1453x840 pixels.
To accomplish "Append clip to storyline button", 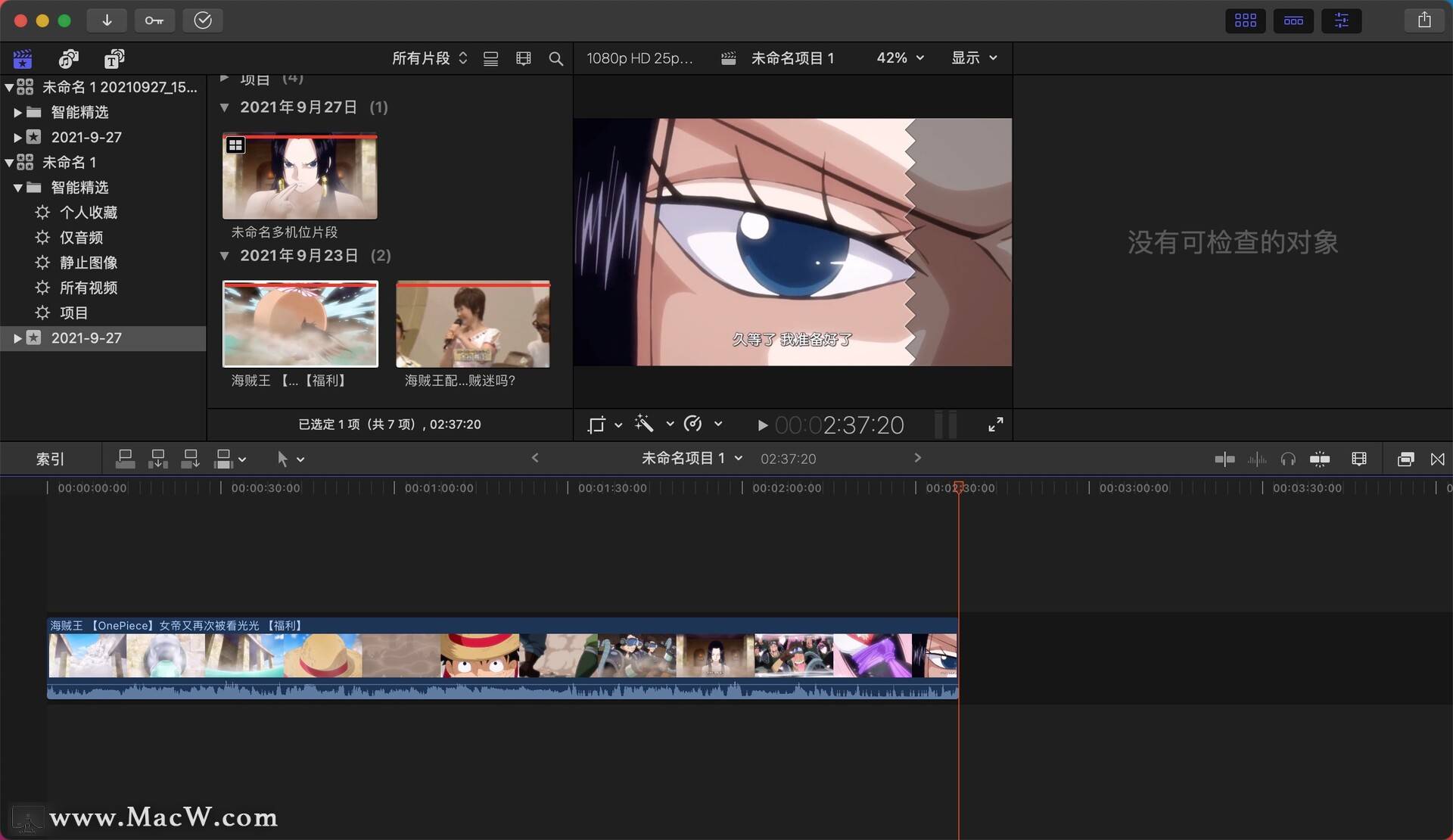I will click(190, 459).
